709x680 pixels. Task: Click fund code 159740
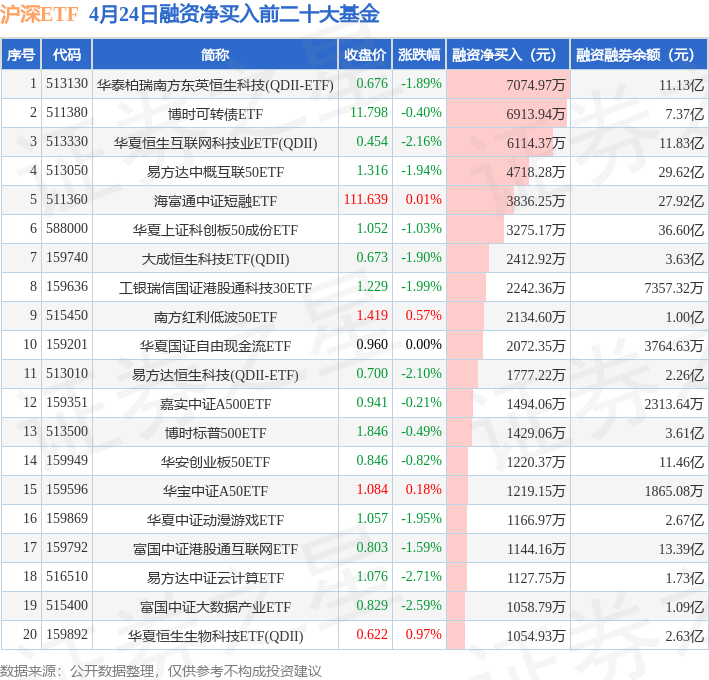coord(67,257)
